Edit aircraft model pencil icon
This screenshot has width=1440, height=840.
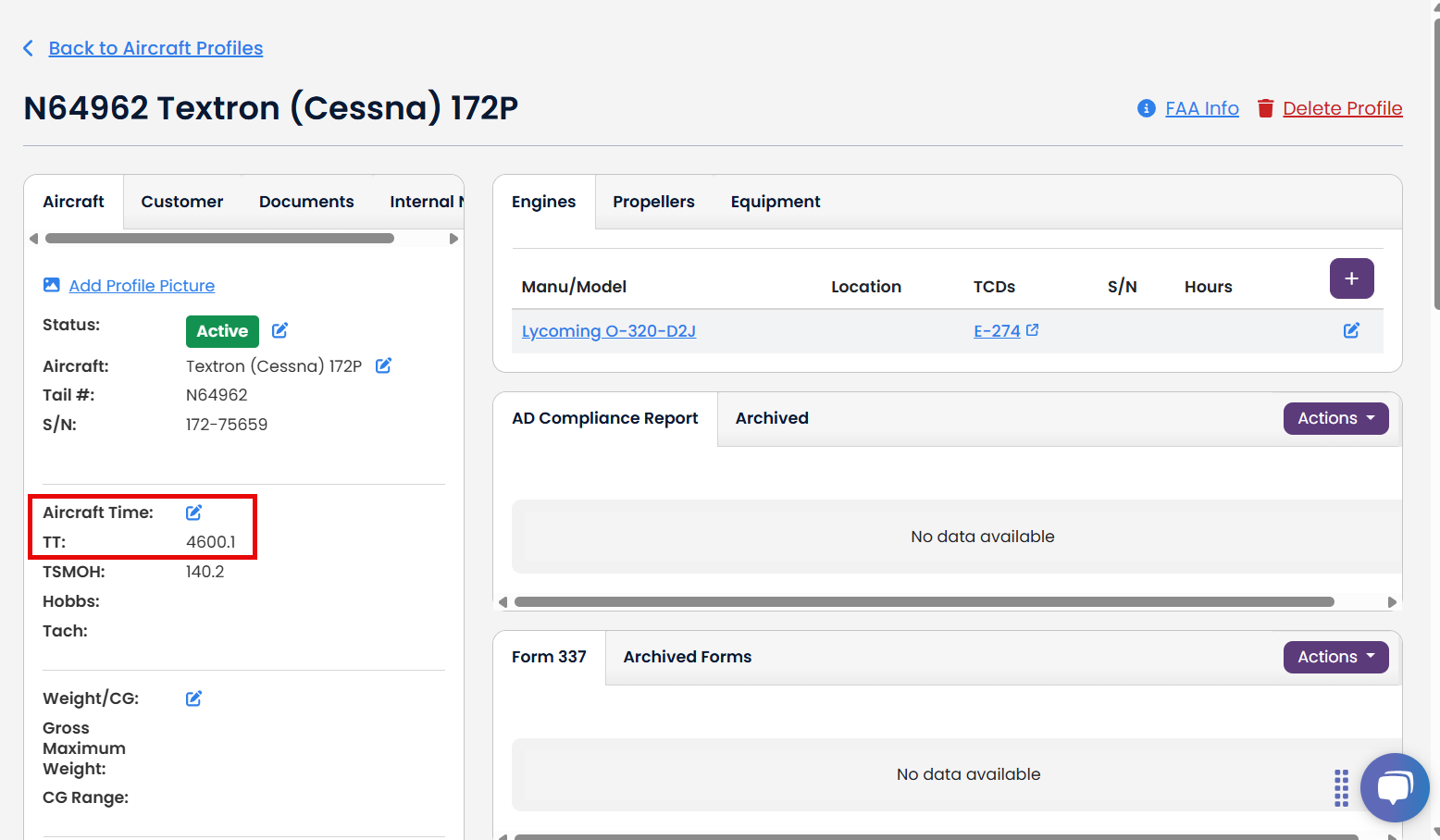pyautogui.click(x=383, y=365)
